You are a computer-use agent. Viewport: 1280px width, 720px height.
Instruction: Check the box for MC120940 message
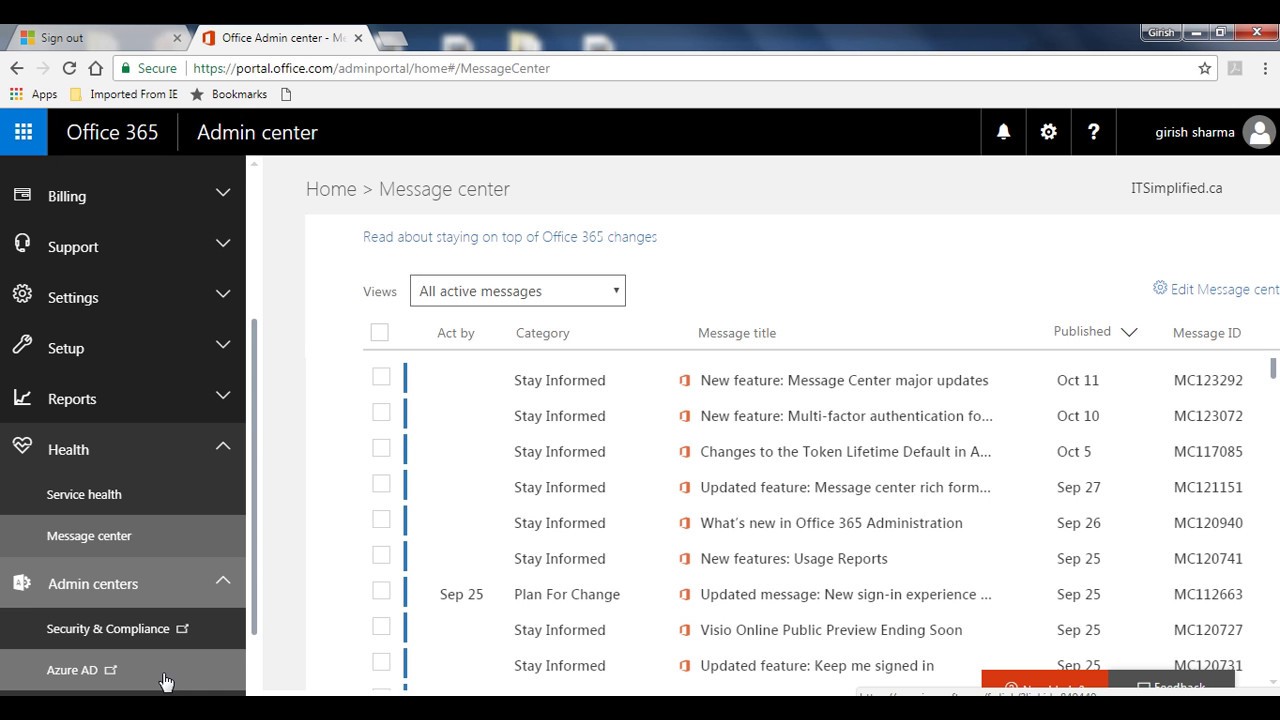pyautogui.click(x=381, y=519)
